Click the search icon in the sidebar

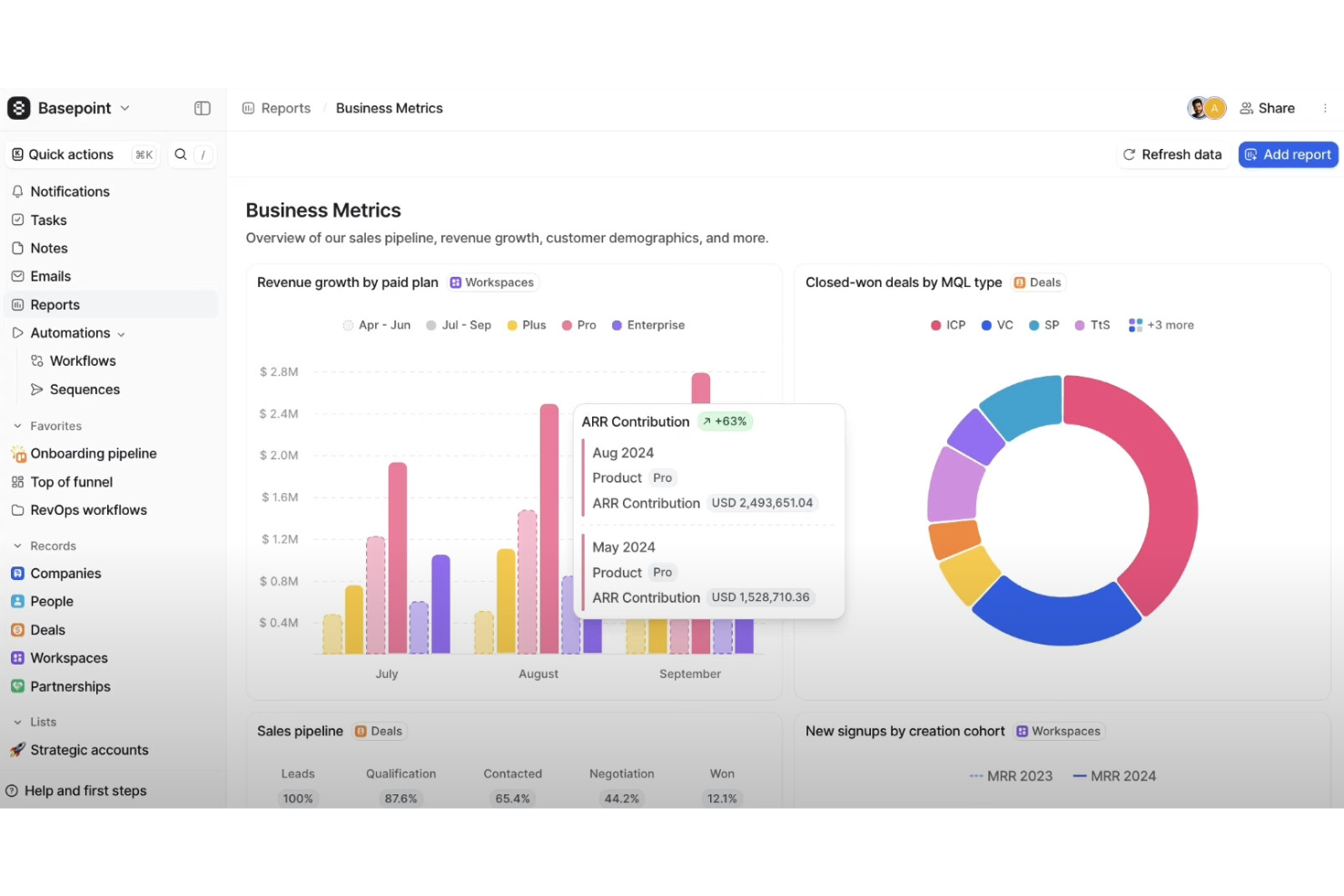(181, 154)
